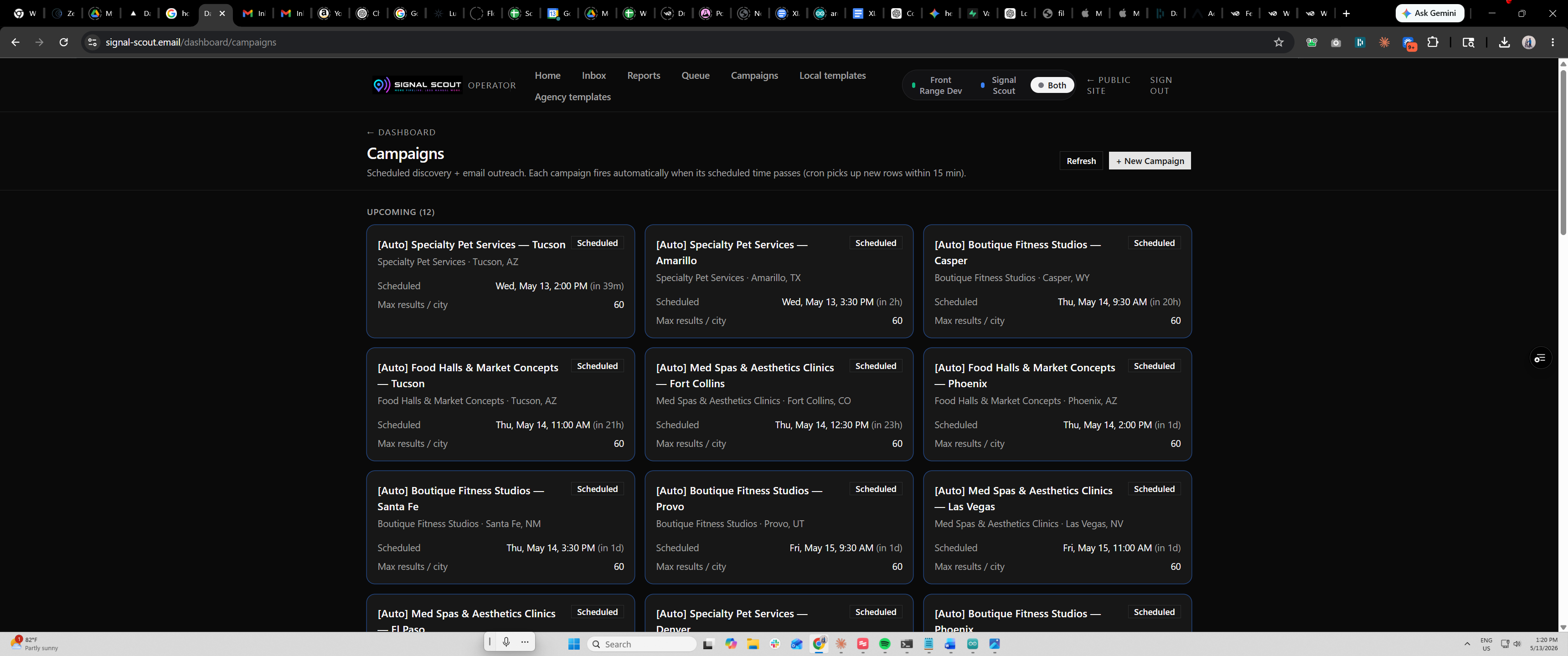The height and width of the screenshot is (656, 1568).
Task: Open Spotify from the taskbar
Action: point(884,644)
